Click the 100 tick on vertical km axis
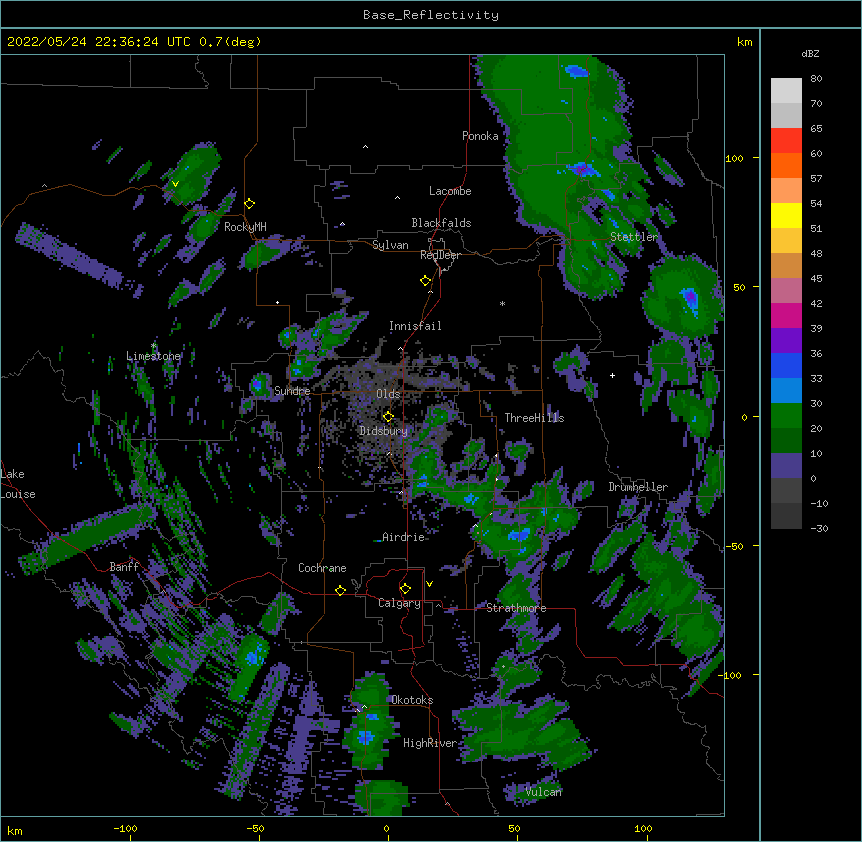 [x=734, y=158]
